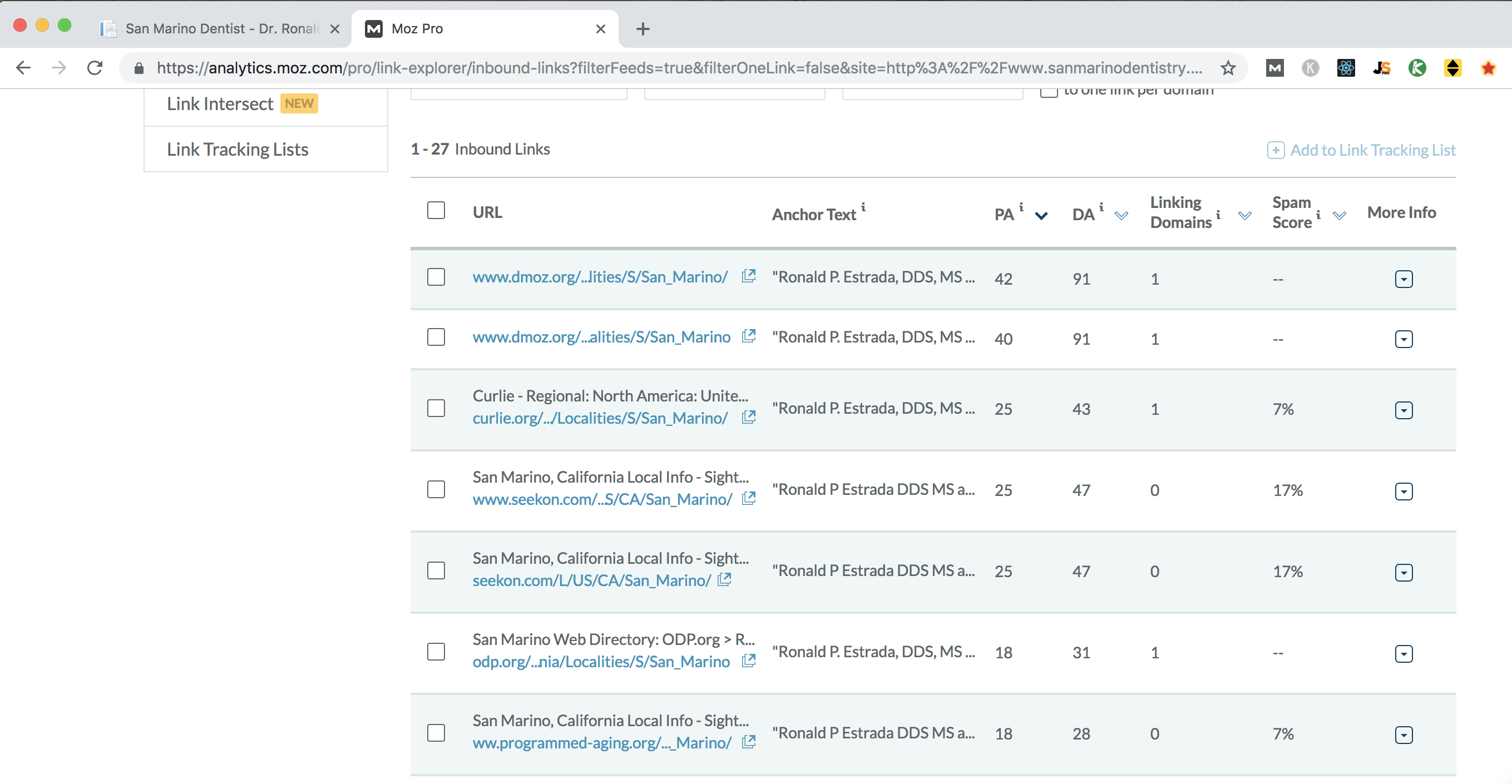Expand More Info for curlie.org row
1512x784 pixels.
tap(1404, 410)
